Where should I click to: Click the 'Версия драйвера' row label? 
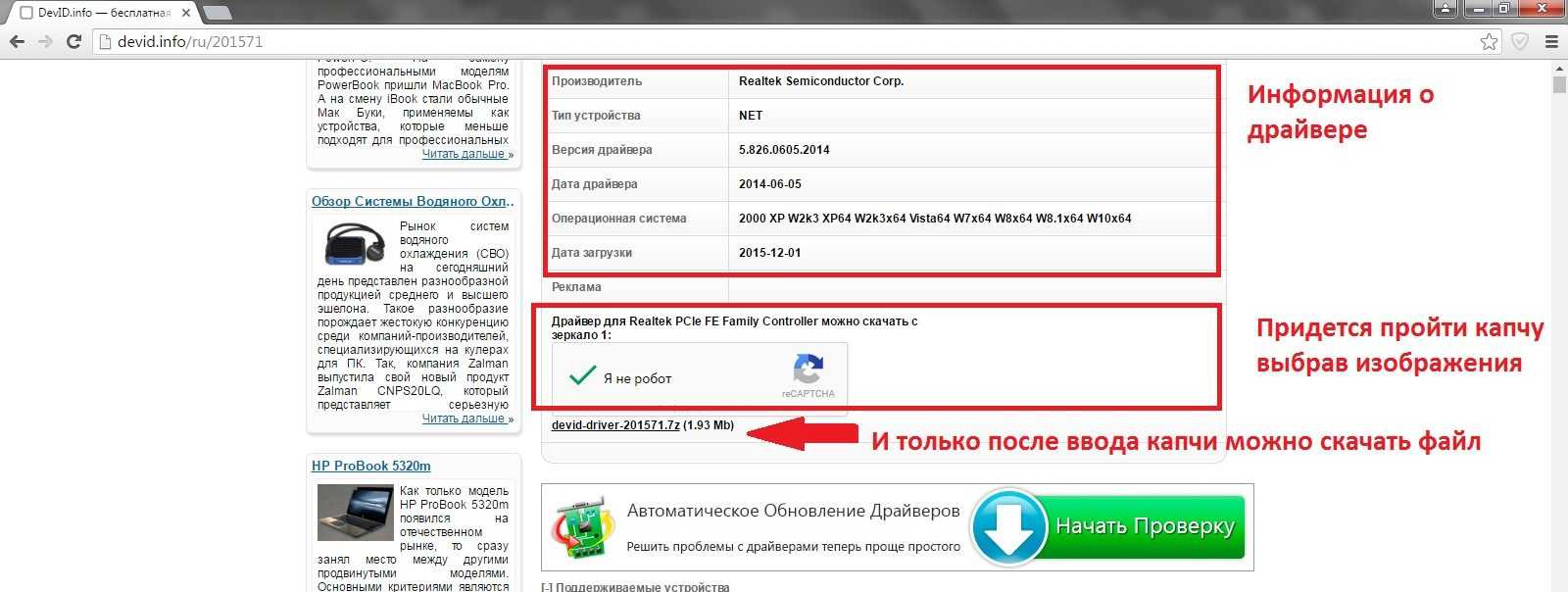click(x=602, y=150)
